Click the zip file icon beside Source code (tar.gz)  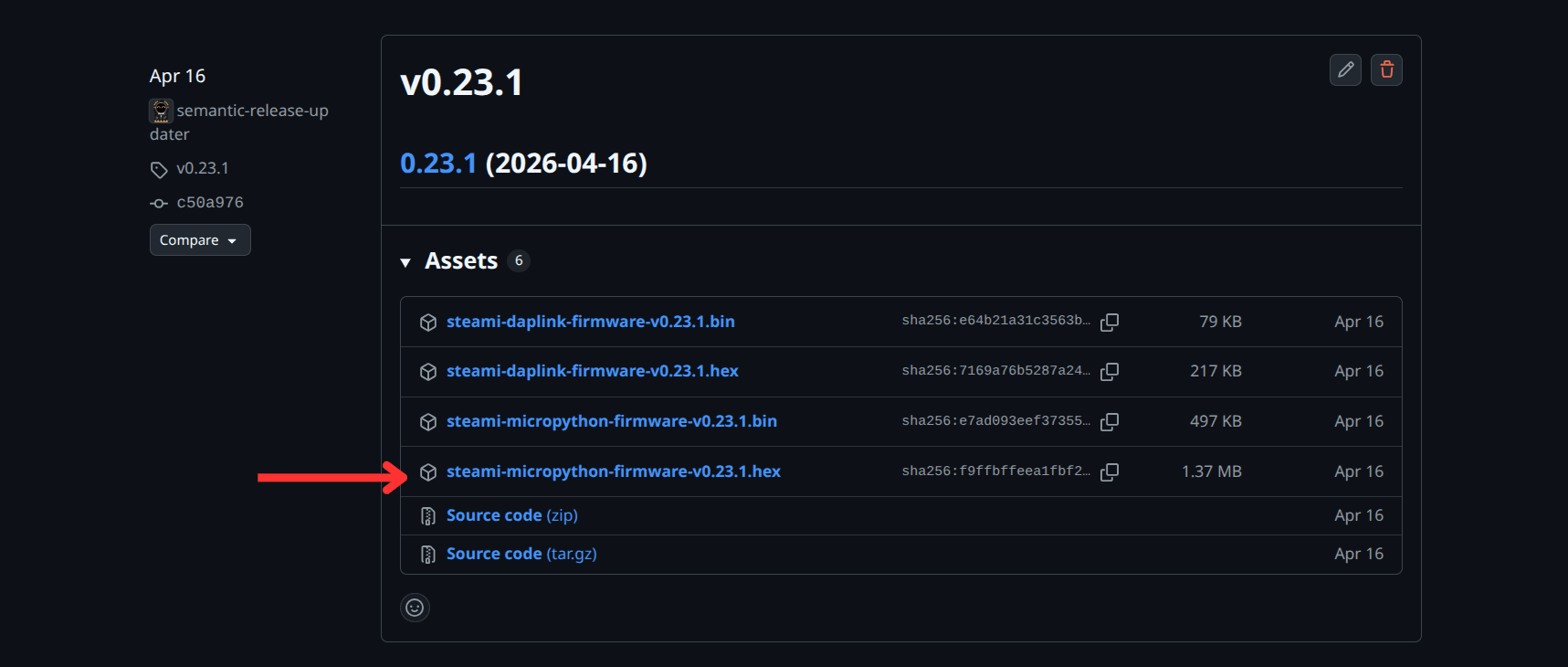[427, 554]
